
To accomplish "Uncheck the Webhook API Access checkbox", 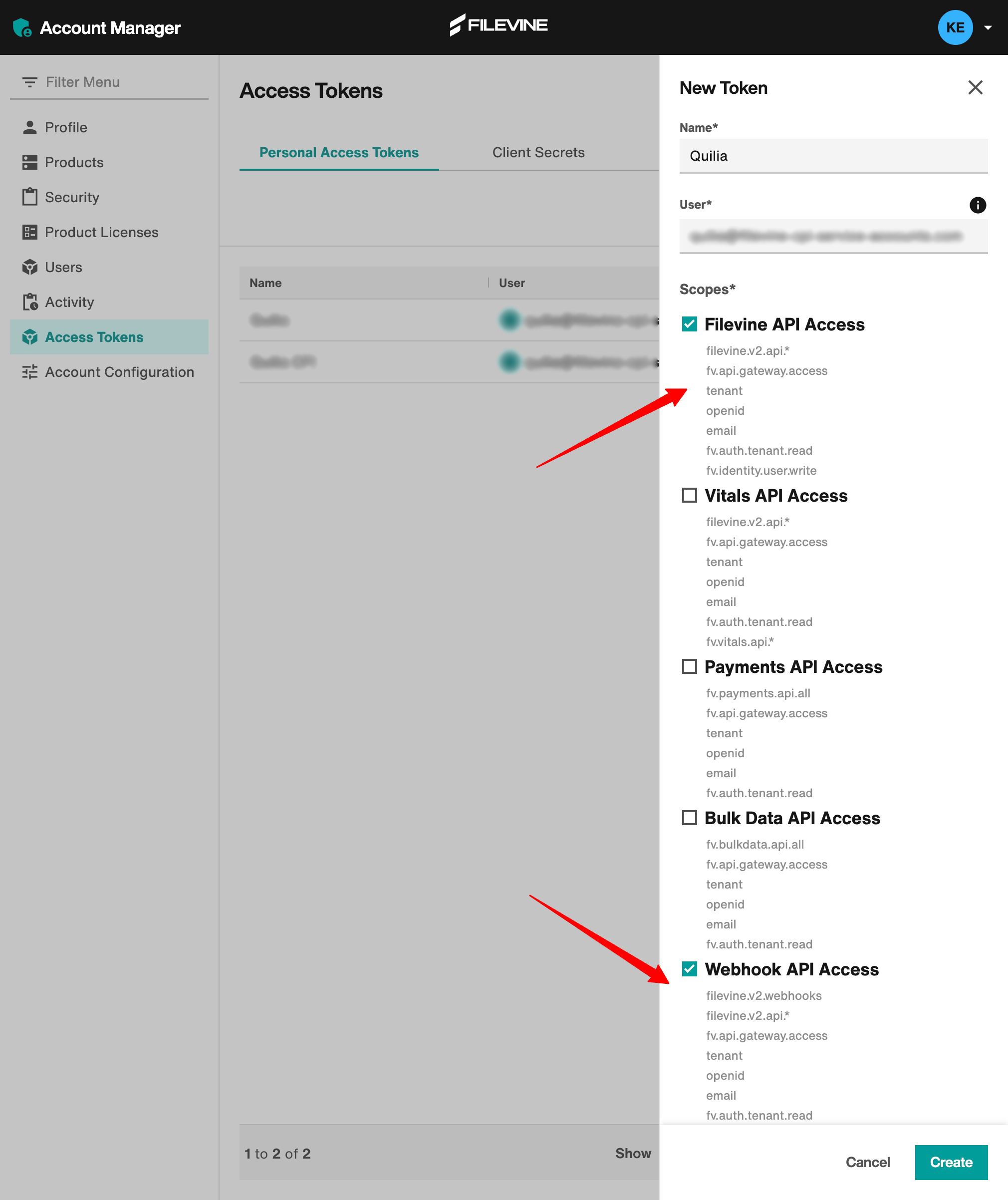I will (x=689, y=969).
